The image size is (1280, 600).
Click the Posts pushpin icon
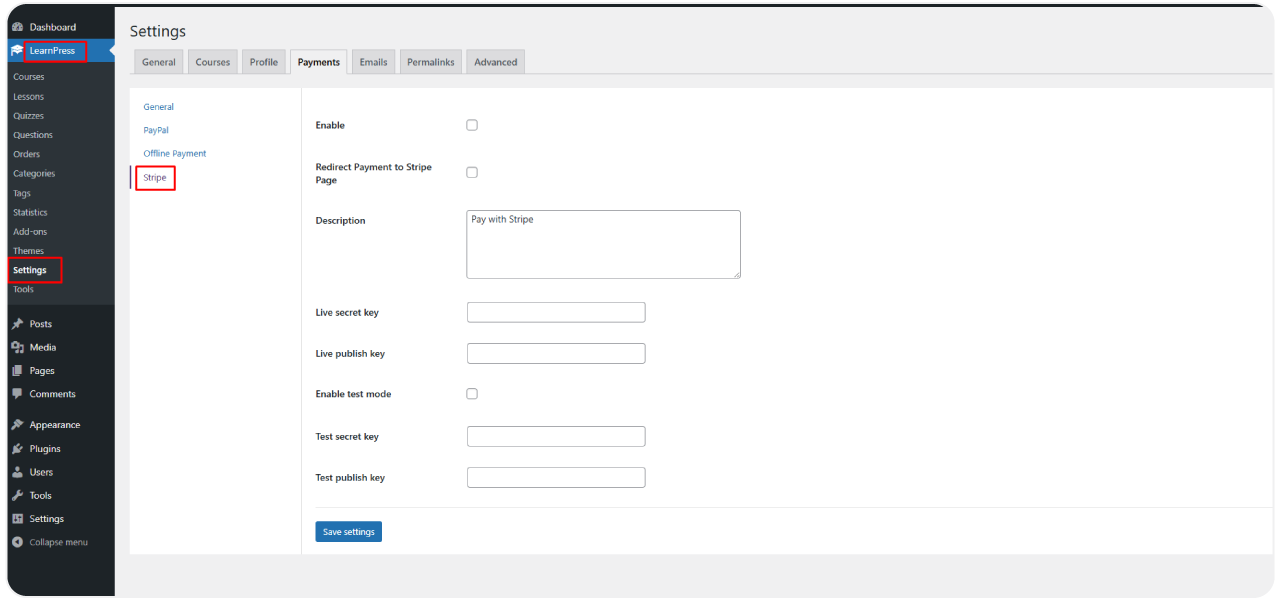click(17, 324)
